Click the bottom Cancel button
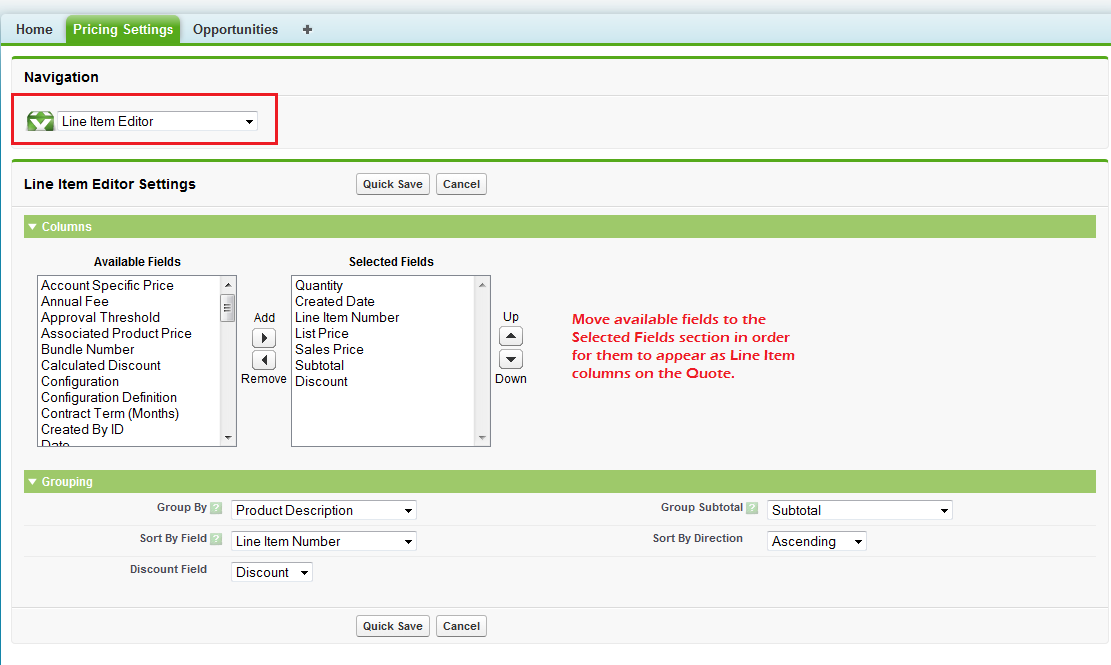 tap(461, 626)
